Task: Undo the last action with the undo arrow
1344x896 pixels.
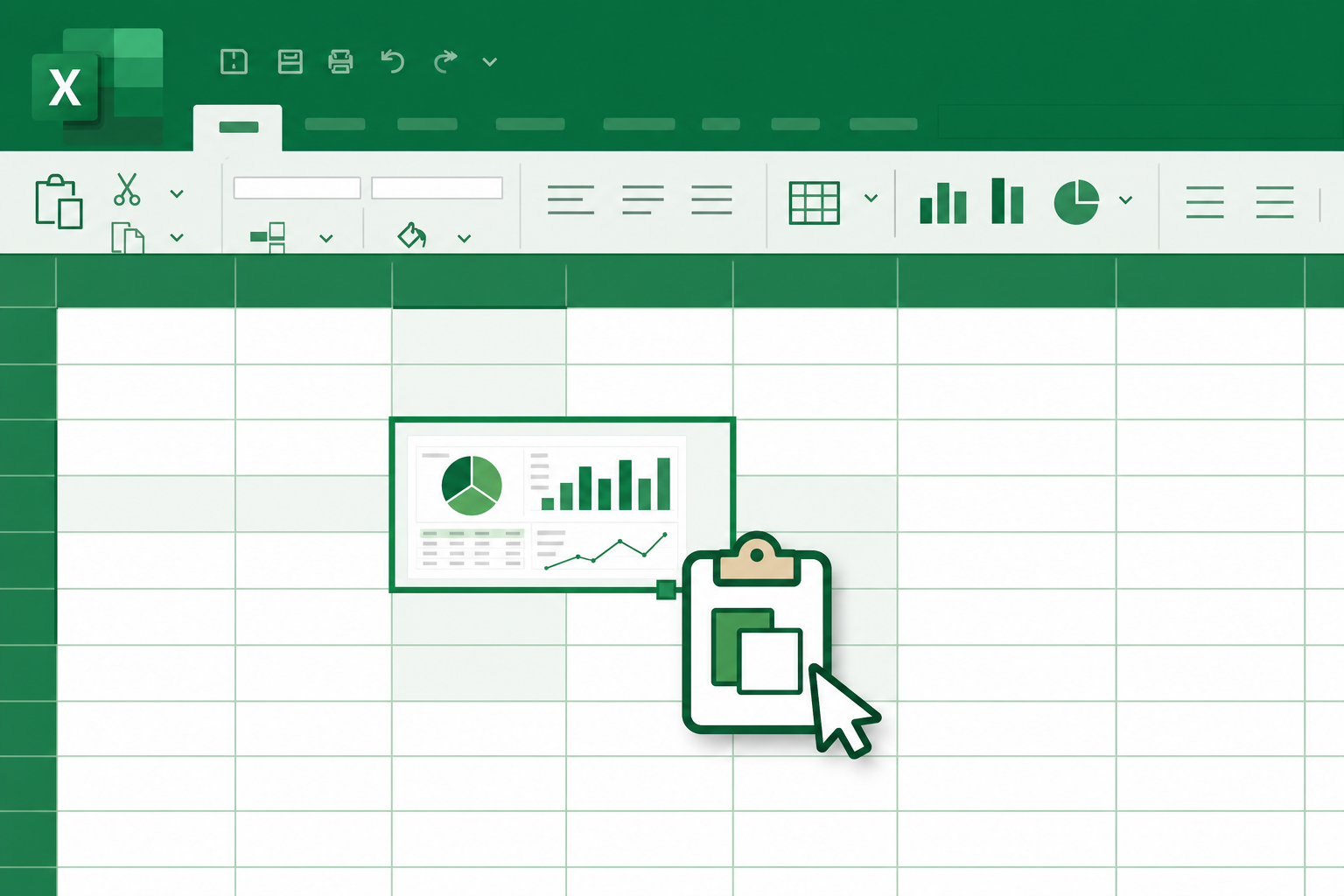Action: 392,61
